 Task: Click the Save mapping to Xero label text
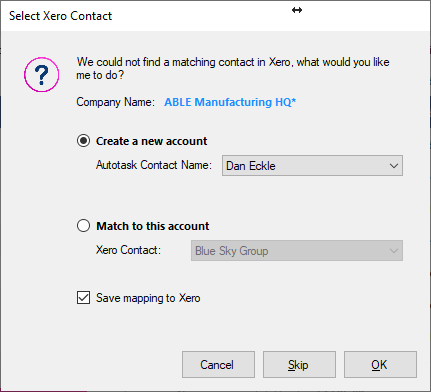pos(148,298)
